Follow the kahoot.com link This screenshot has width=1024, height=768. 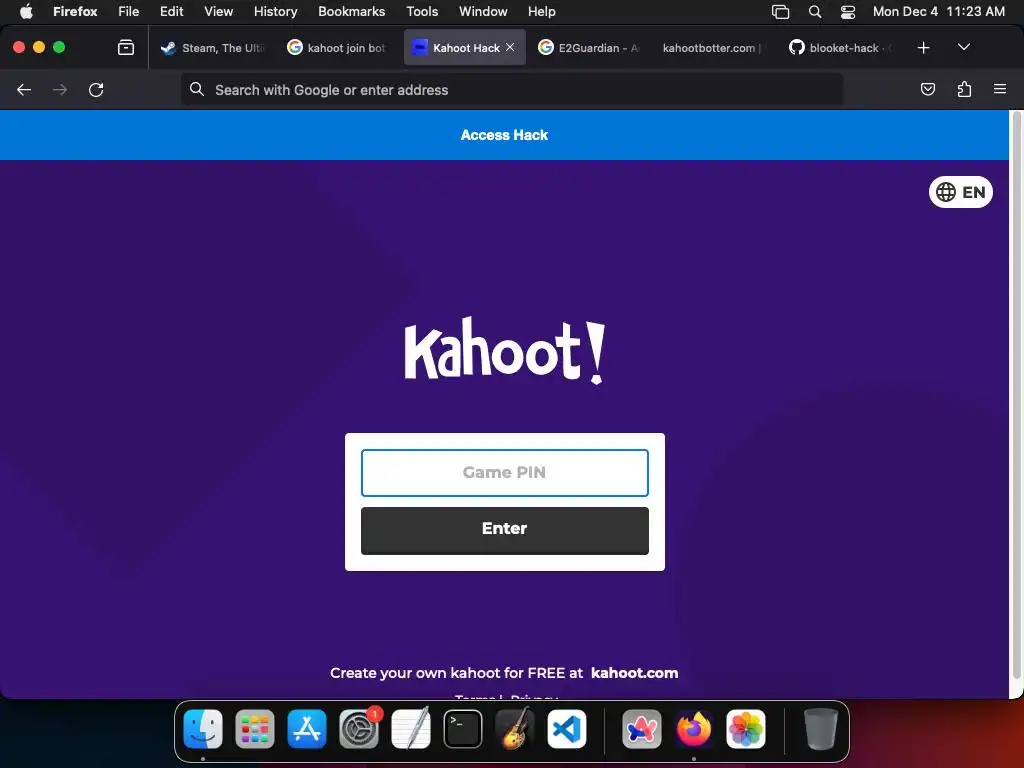[635, 673]
